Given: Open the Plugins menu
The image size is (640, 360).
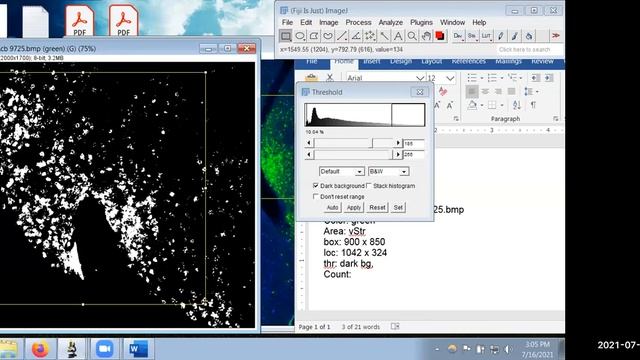Looking at the screenshot, I should point(421,22).
